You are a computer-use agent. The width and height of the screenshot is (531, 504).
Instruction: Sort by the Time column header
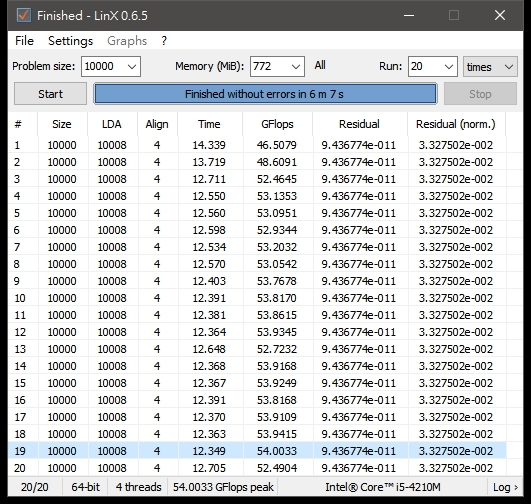pos(209,124)
